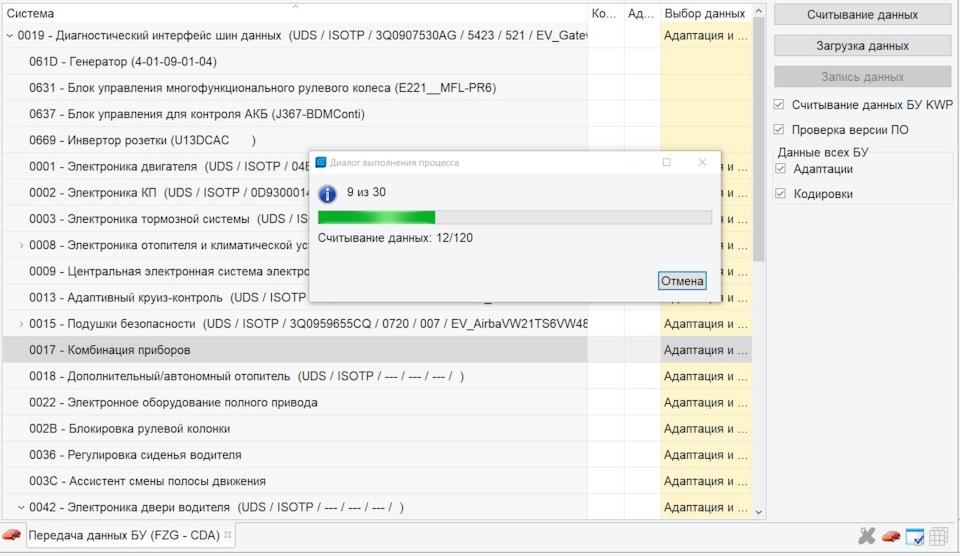Click the scrollbar up arrow

759,12
